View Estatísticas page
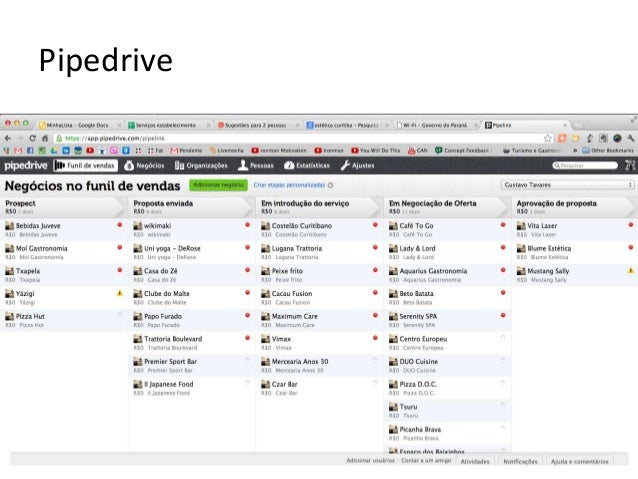The width and height of the screenshot is (638, 479). [307, 166]
